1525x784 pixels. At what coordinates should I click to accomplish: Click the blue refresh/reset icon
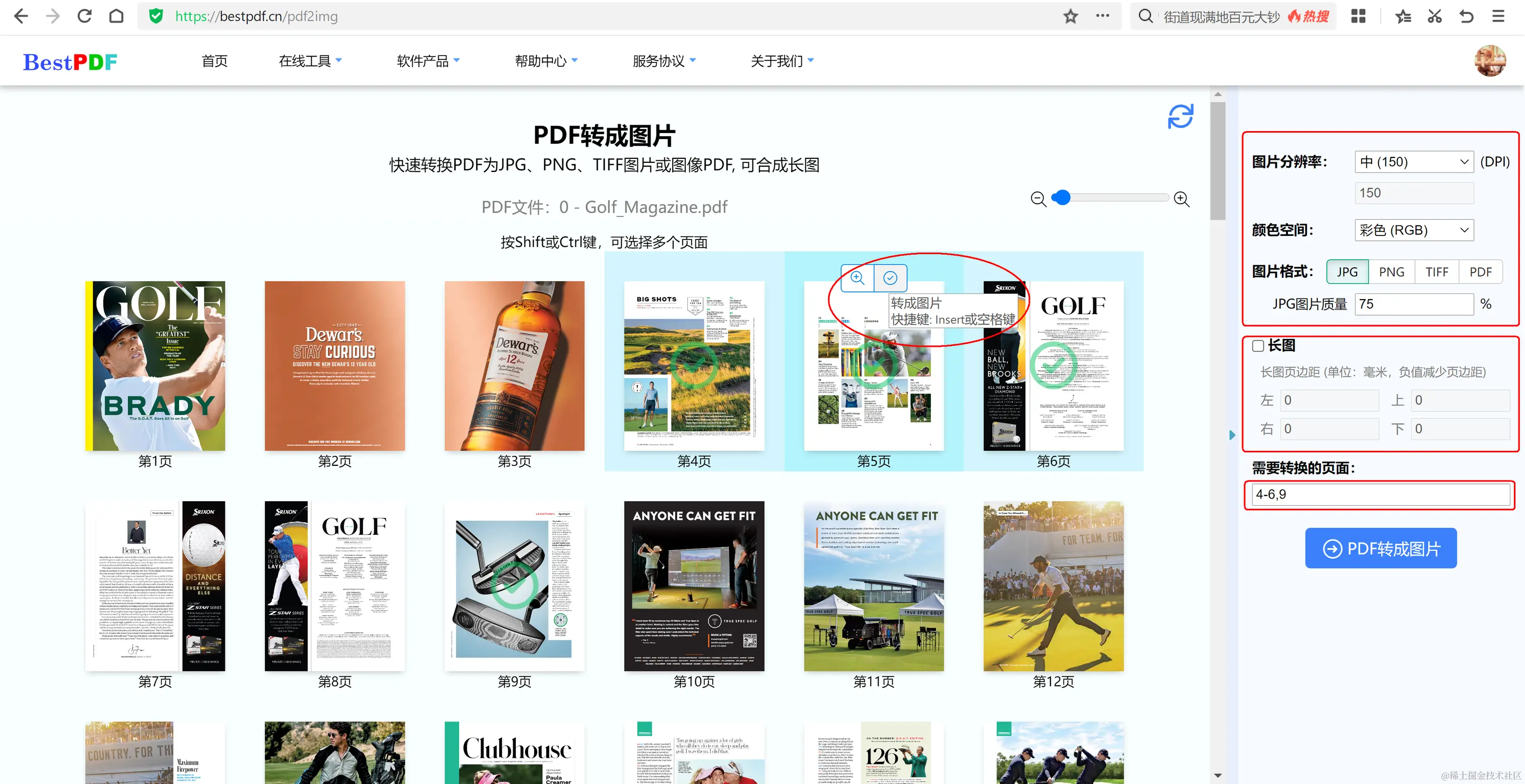click(x=1180, y=116)
